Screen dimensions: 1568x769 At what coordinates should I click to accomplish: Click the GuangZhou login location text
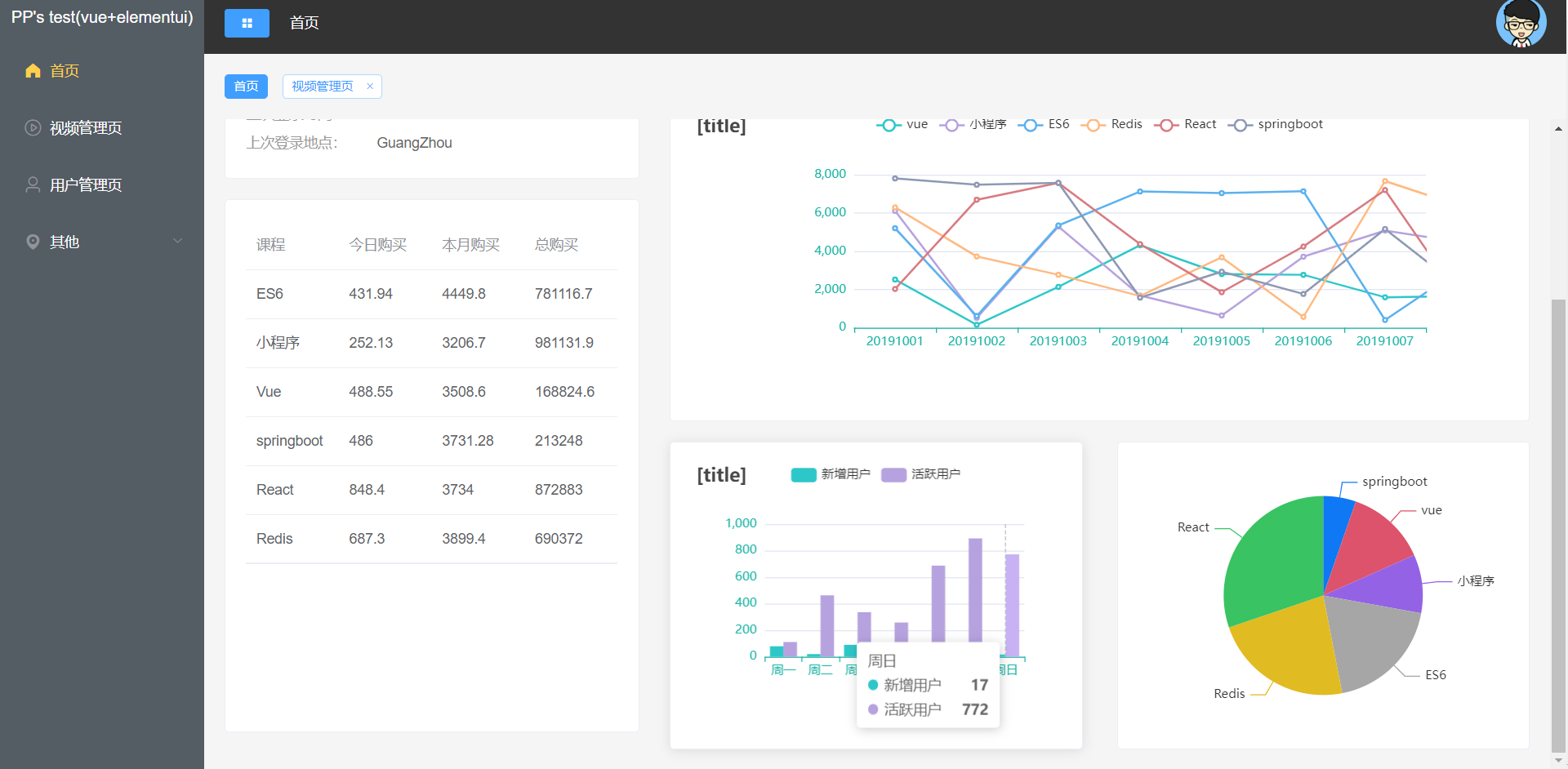coord(414,143)
